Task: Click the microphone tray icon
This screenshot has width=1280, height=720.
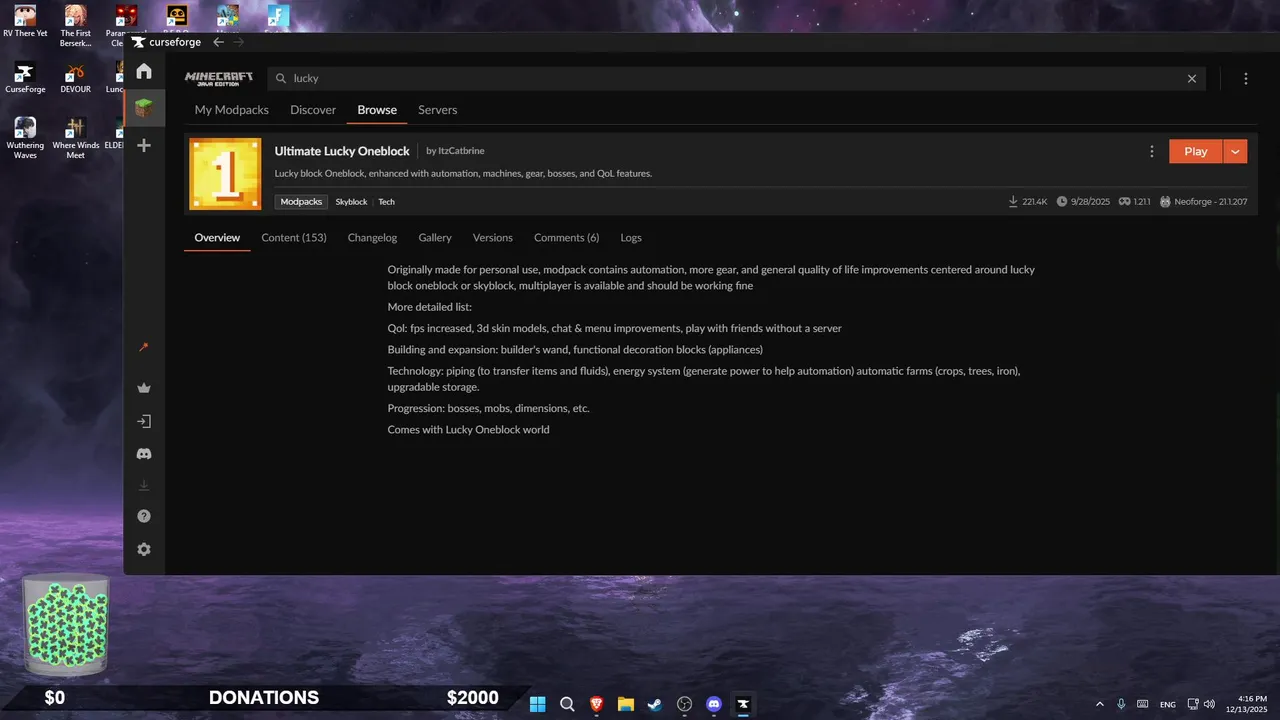Action: click(x=1122, y=704)
